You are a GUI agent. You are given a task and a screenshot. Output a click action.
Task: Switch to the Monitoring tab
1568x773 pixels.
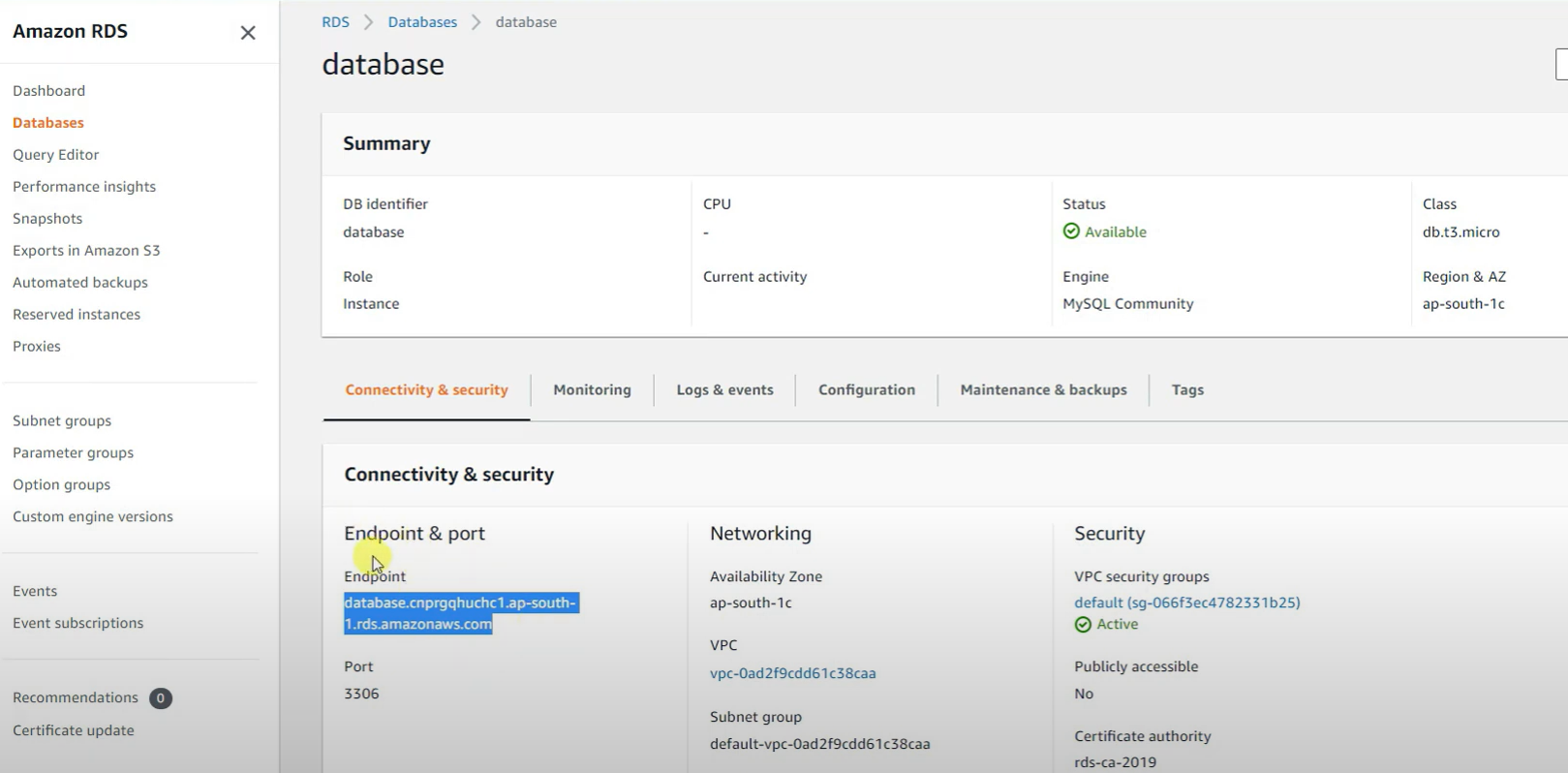(x=592, y=390)
